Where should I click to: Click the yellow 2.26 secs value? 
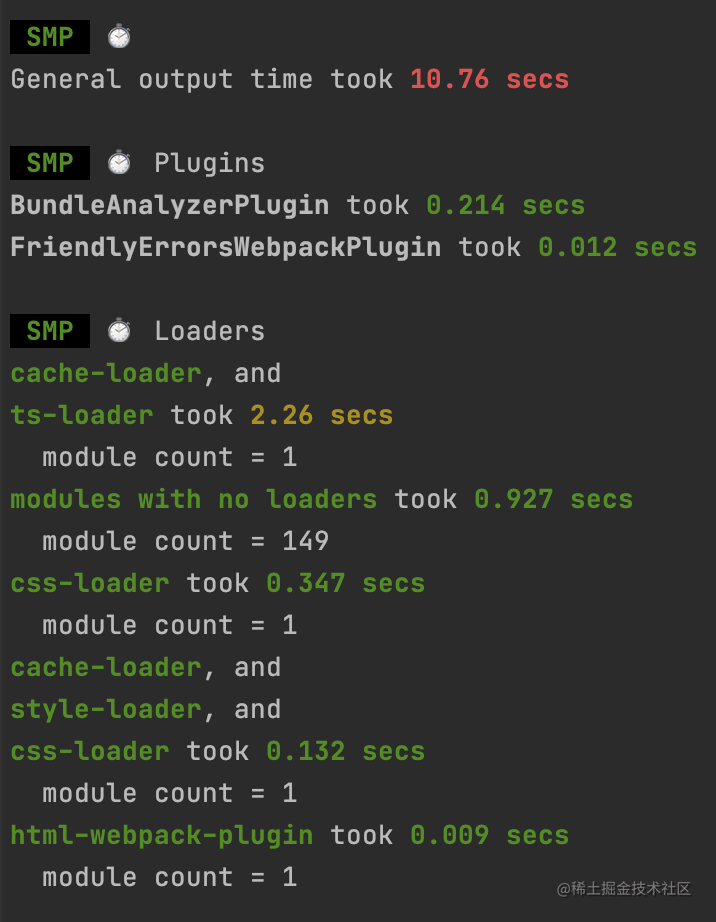point(322,415)
